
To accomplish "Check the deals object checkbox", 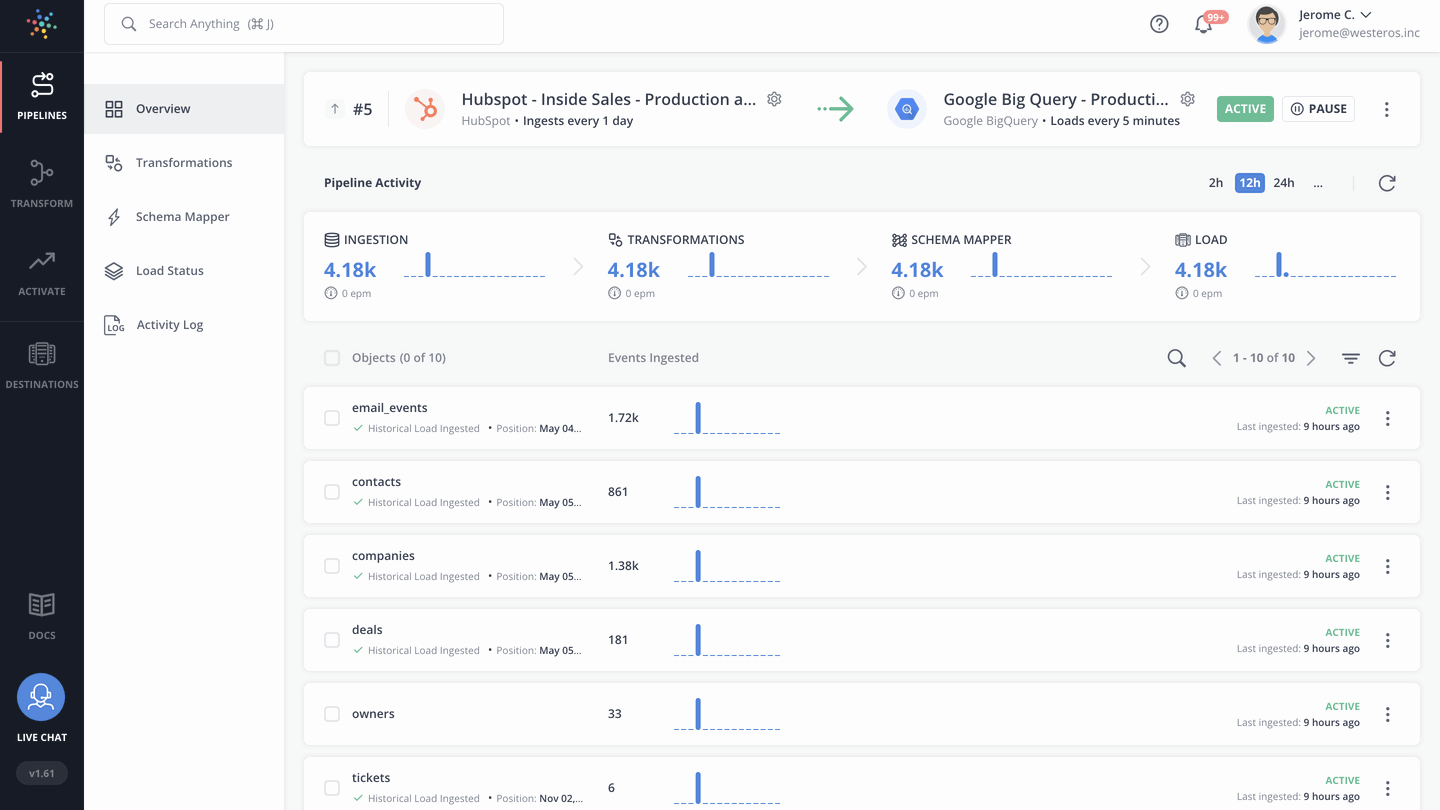I will coord(331,639).
